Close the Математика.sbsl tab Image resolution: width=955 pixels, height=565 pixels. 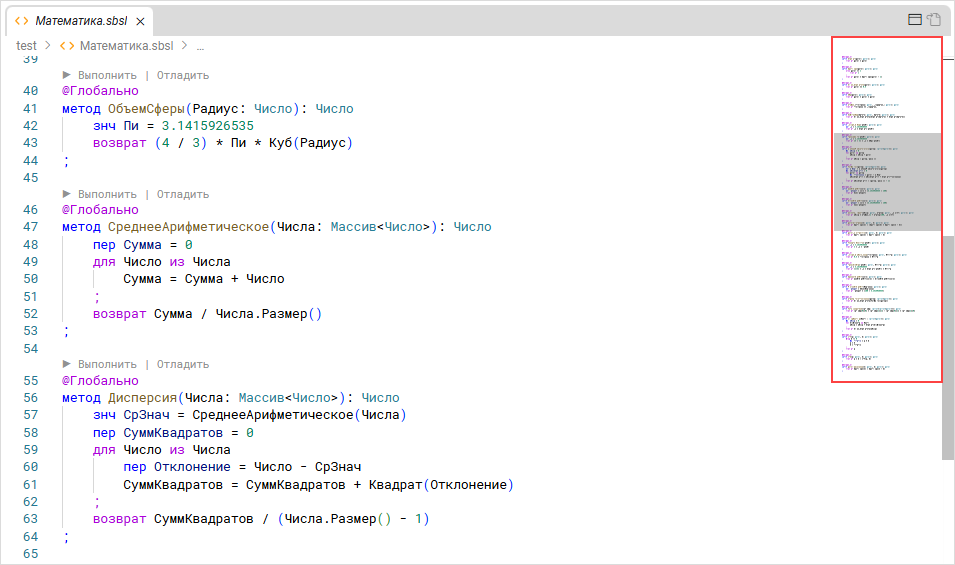point(140,21)
